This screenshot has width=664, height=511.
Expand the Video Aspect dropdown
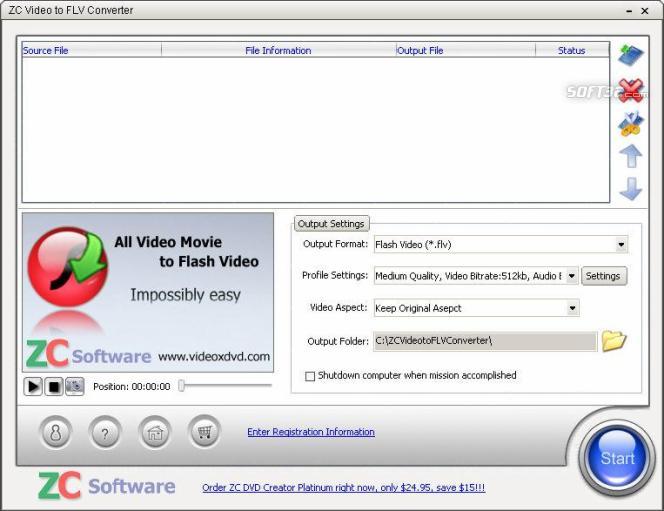[x=573, y=308]
